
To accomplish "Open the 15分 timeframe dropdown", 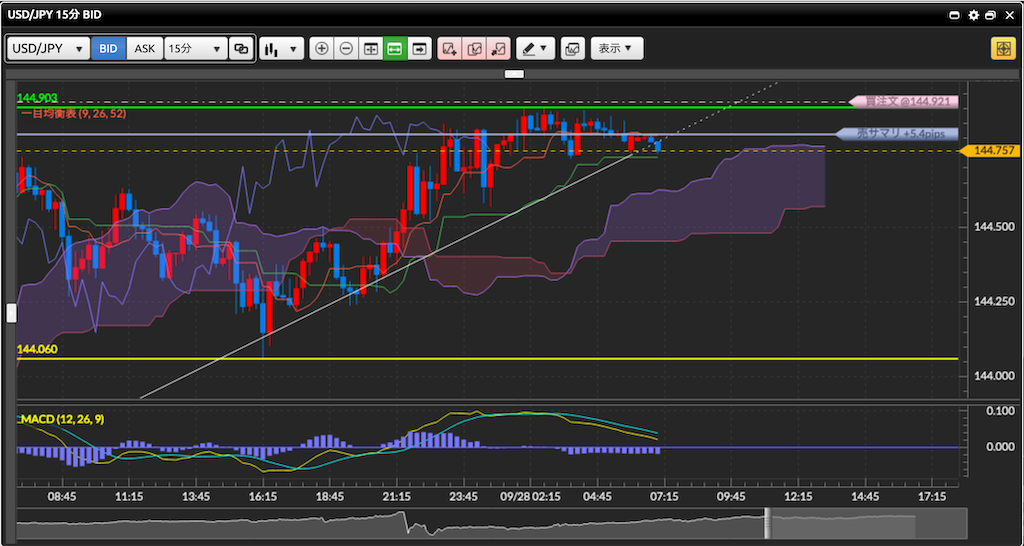I will [x=196, y=49].
